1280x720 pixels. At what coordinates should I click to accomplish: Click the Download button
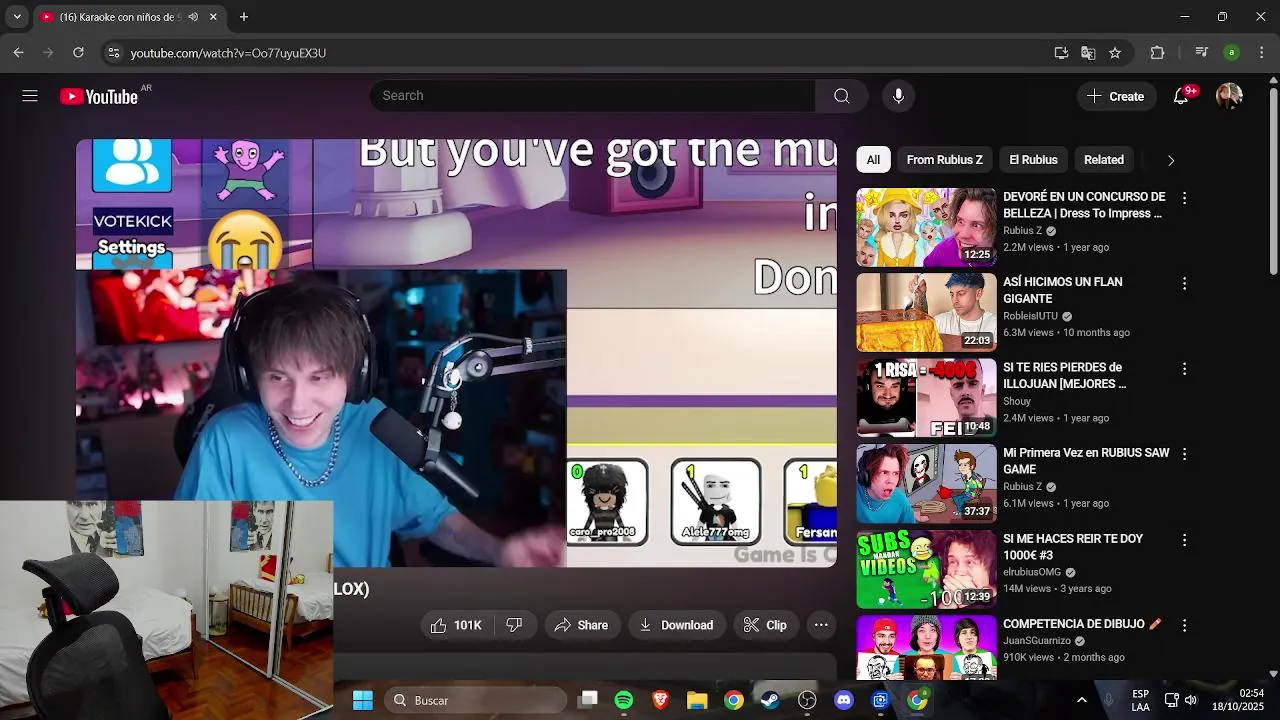coord(676,625)
